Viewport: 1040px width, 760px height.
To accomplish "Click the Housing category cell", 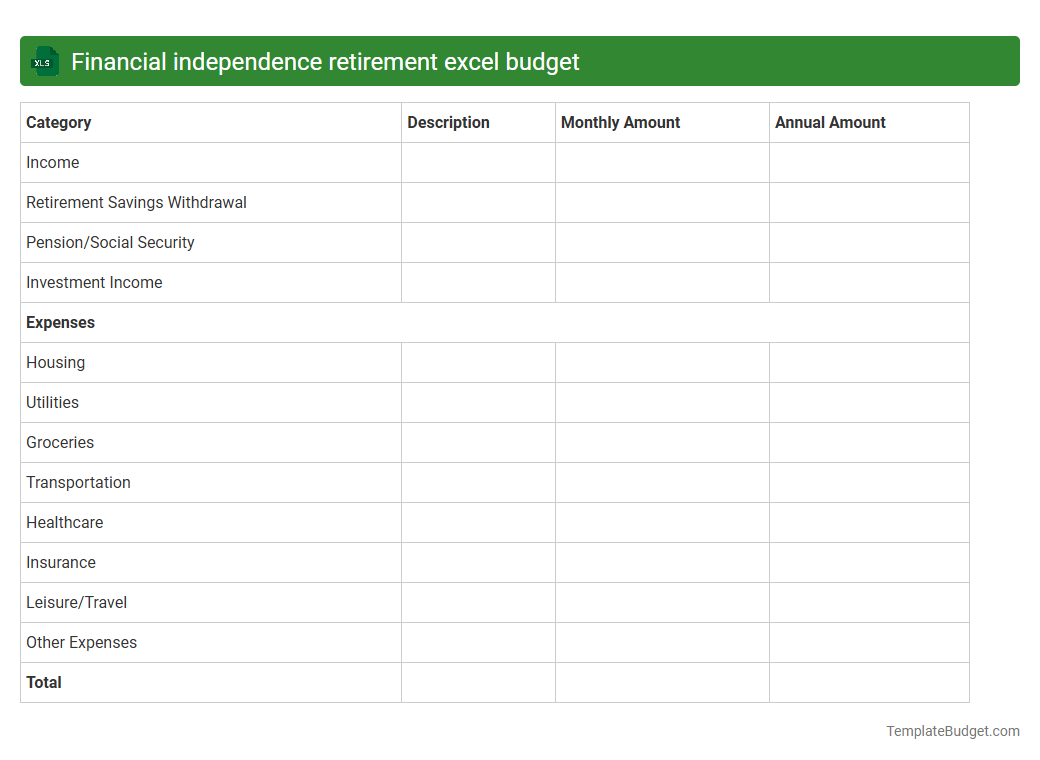I will (x=55, y=362).
